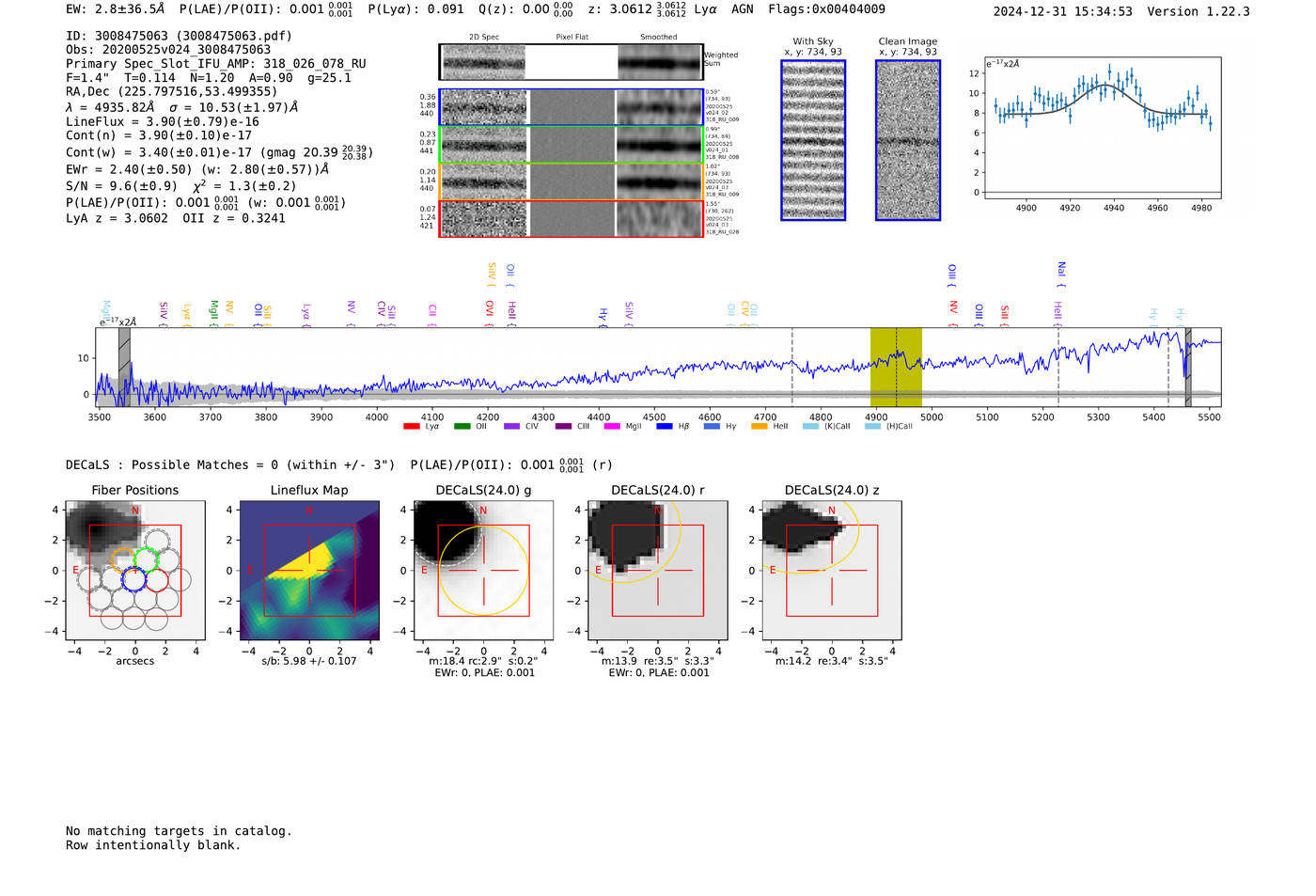Open the DECaLS(24.0) r cutout

click(x=658, y=571)
